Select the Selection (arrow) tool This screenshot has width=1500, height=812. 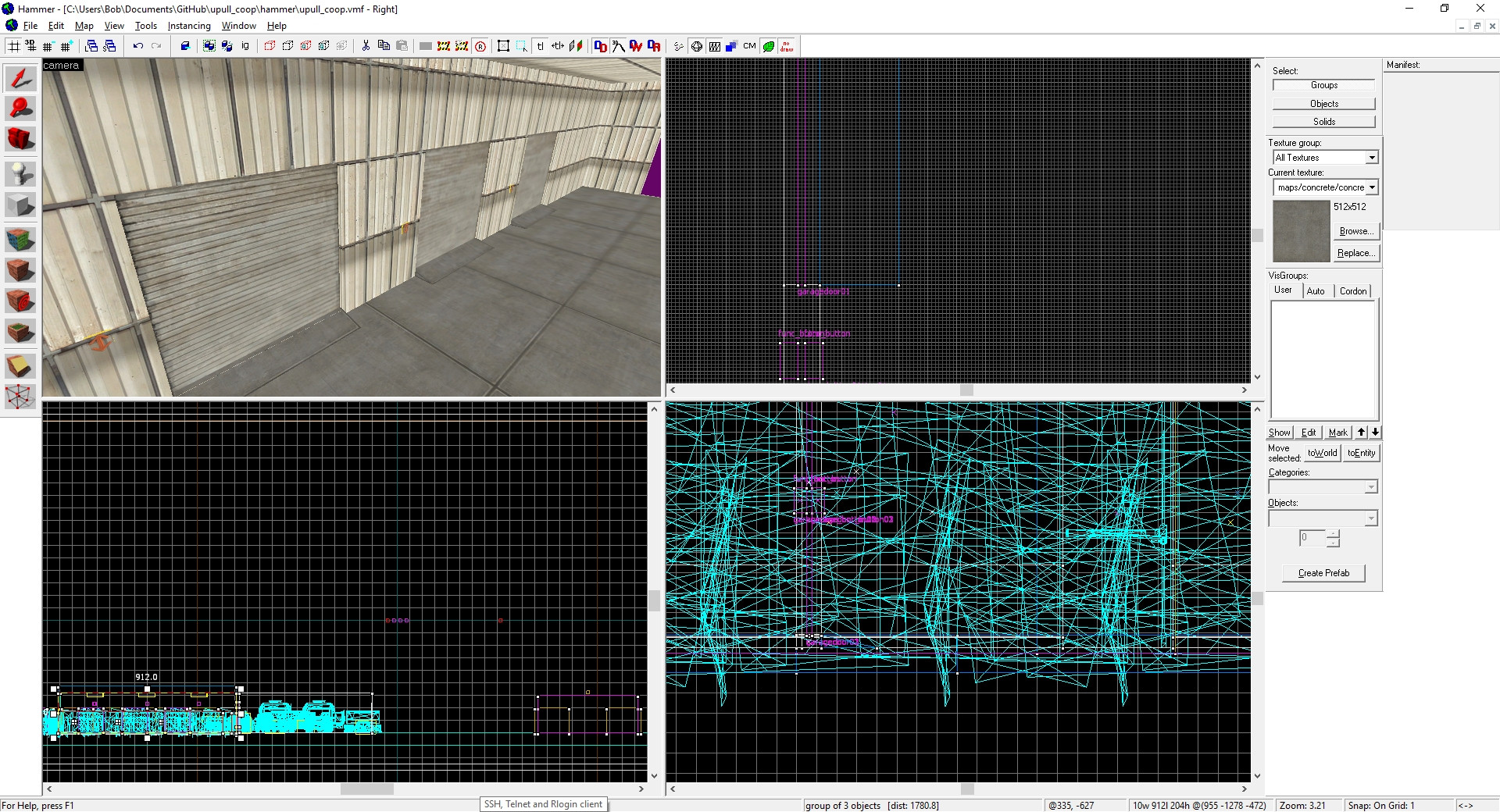coord(20,79)
